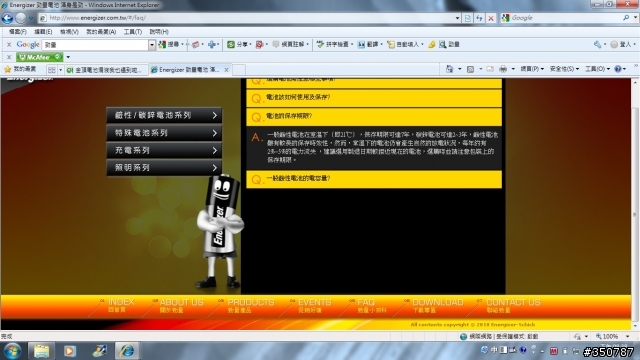Open the 檔案(F) File menu
The height and width of the screenshot is (360, 640).
pyautogui.click(x=18, y=31)
